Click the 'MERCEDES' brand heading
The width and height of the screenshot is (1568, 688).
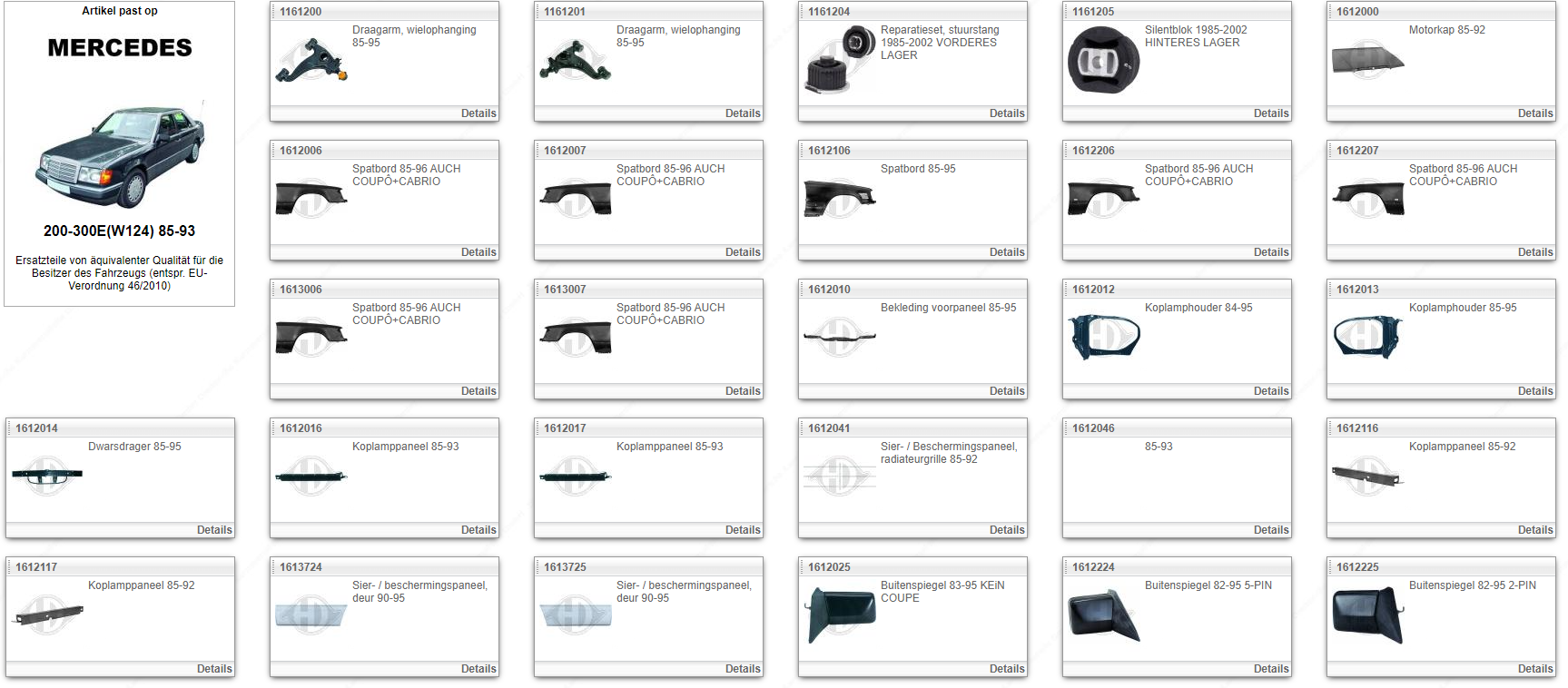click(x=120, y=48)
